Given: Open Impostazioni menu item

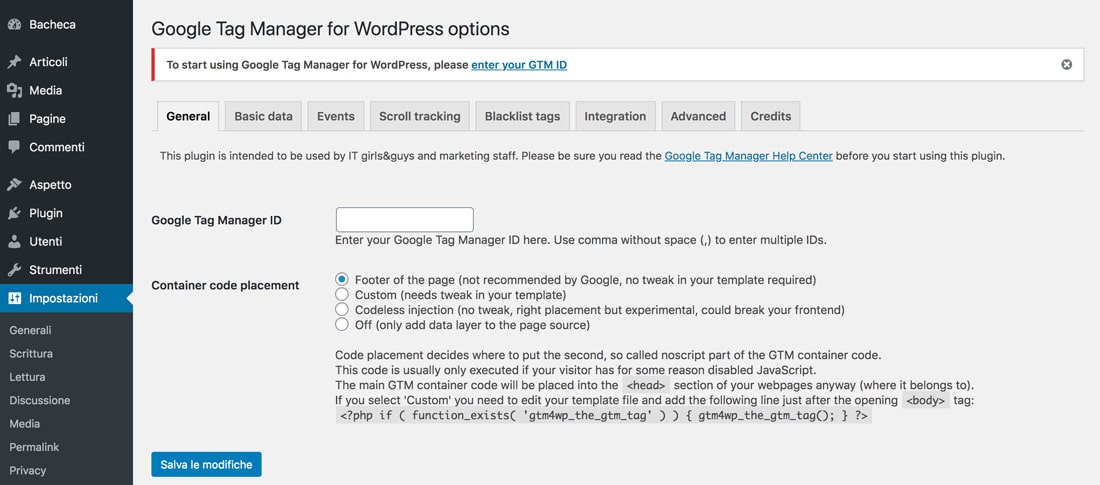Looking at the screenshot, I should 66,298.
